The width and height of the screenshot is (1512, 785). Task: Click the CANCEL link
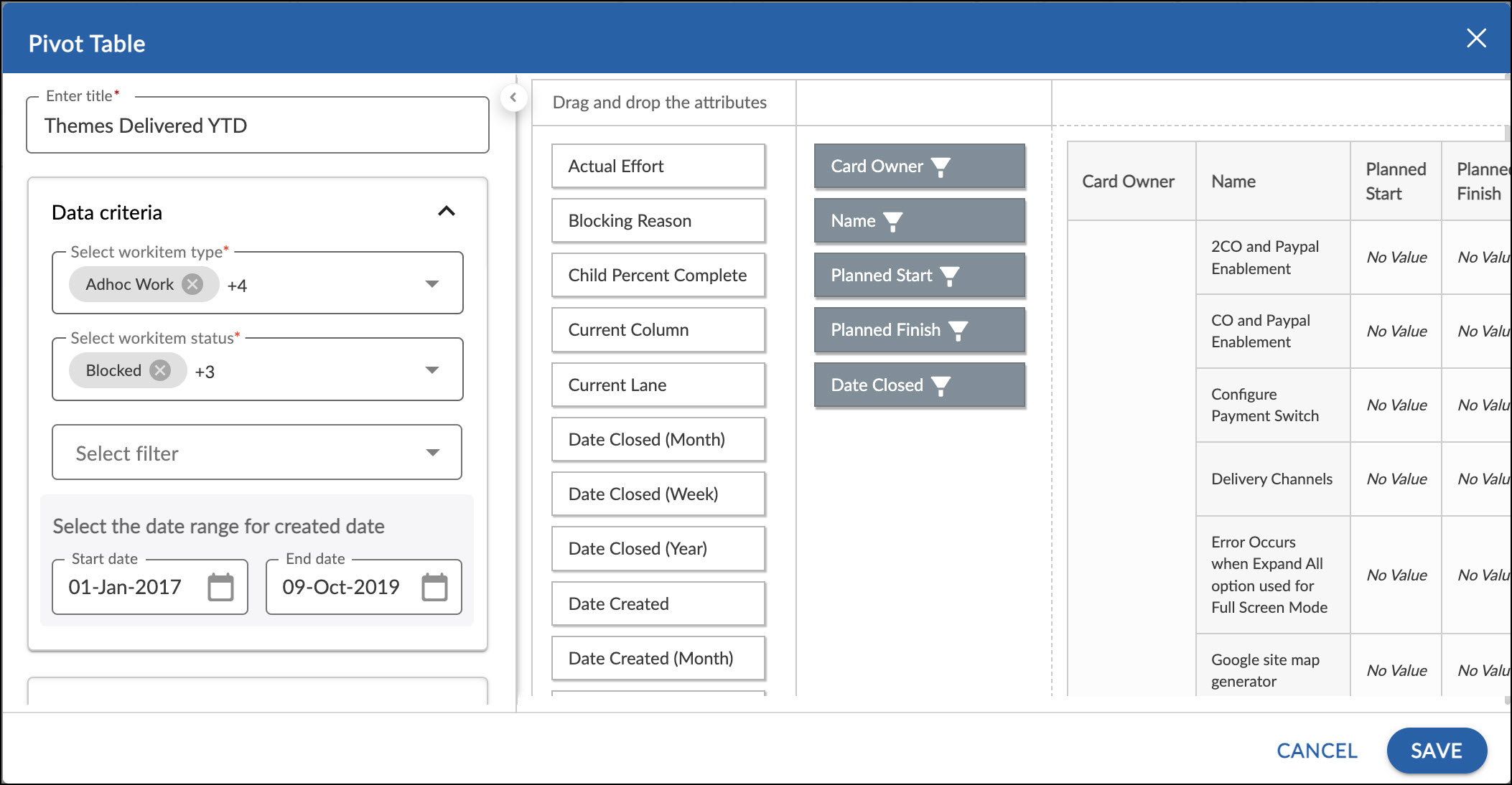click(1316, 750)
